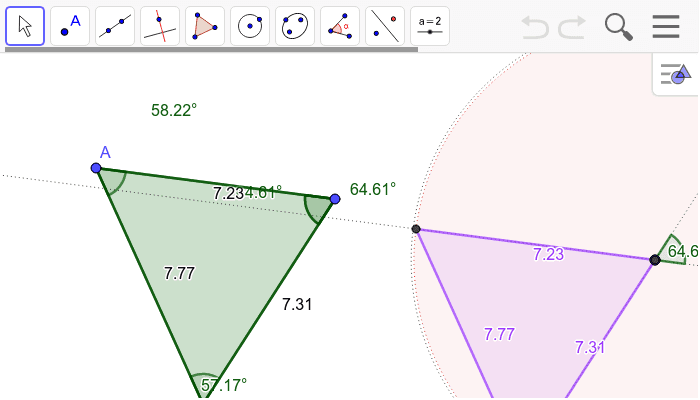Open the hamburger main menu

tap(666, 27)
